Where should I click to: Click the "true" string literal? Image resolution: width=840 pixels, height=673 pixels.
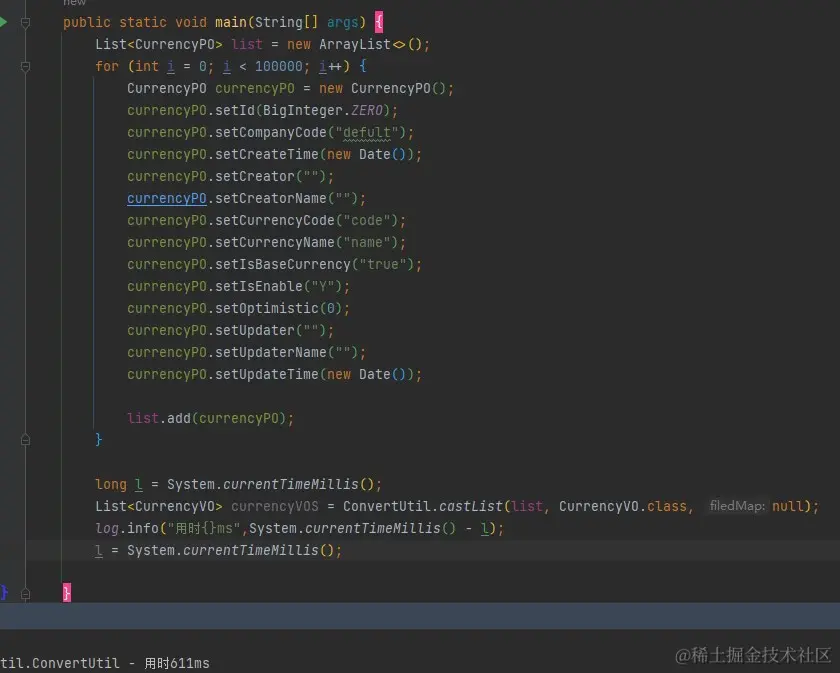(383, 264)
